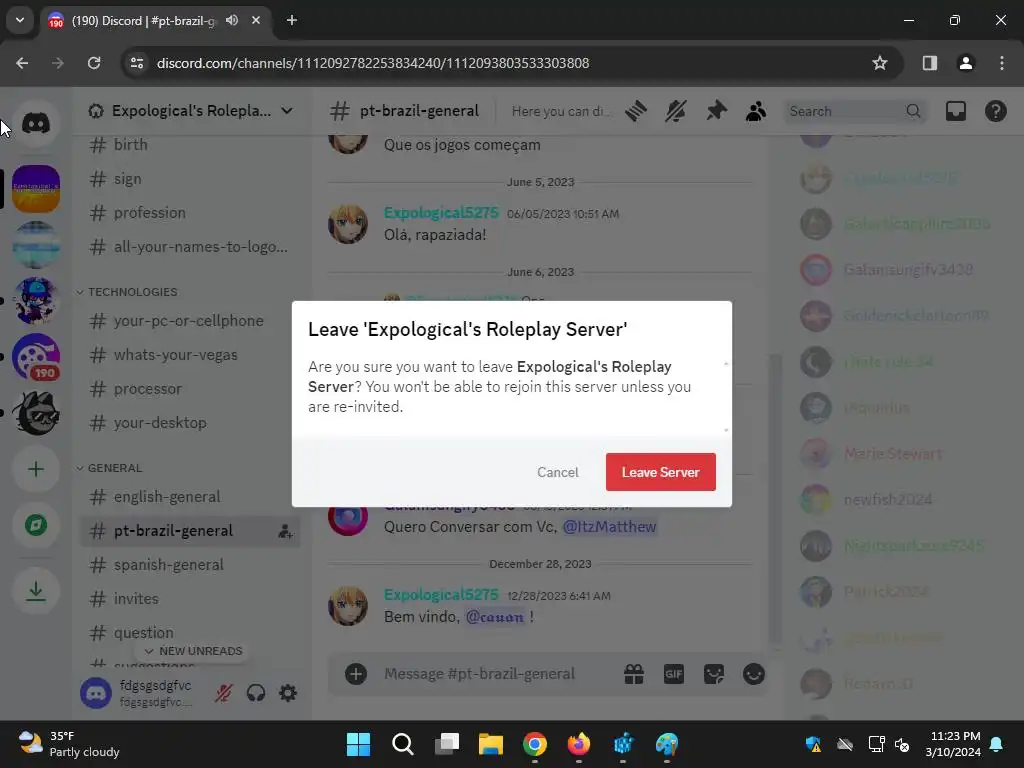This screenshot has height=768, width=1024.
Task: Open the spanish-general channel
Action: point(190,564)
